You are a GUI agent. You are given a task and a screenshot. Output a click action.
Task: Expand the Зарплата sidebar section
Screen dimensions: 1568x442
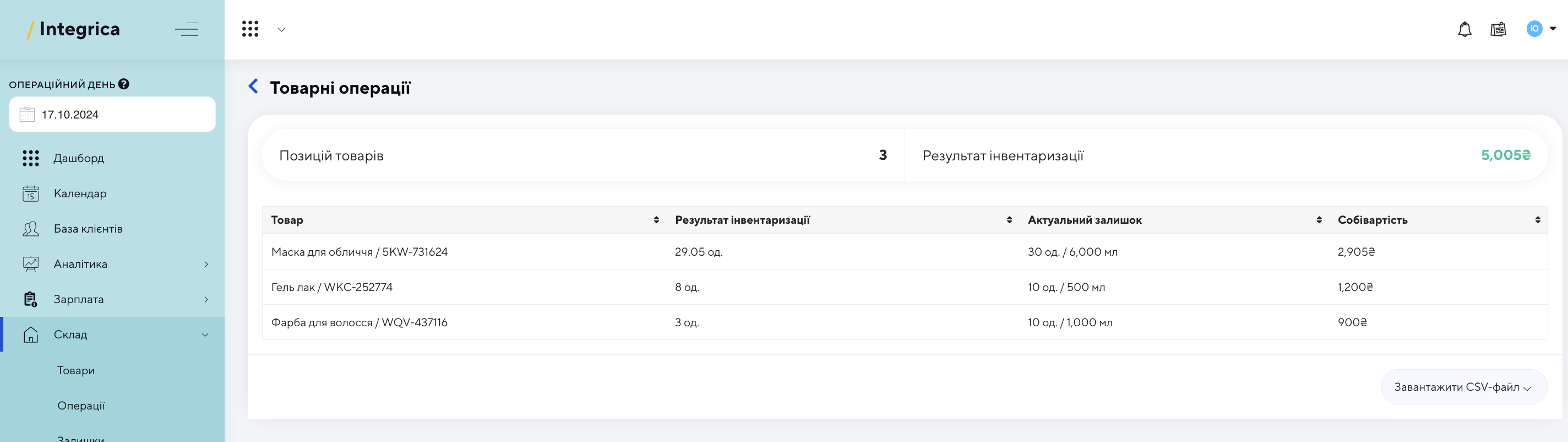click(x=206, y=299)
